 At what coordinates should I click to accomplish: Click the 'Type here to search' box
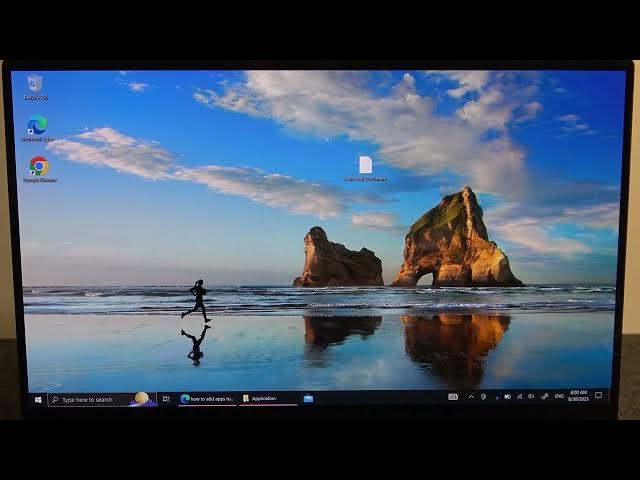pyautogui.click(x=95, y=399)
